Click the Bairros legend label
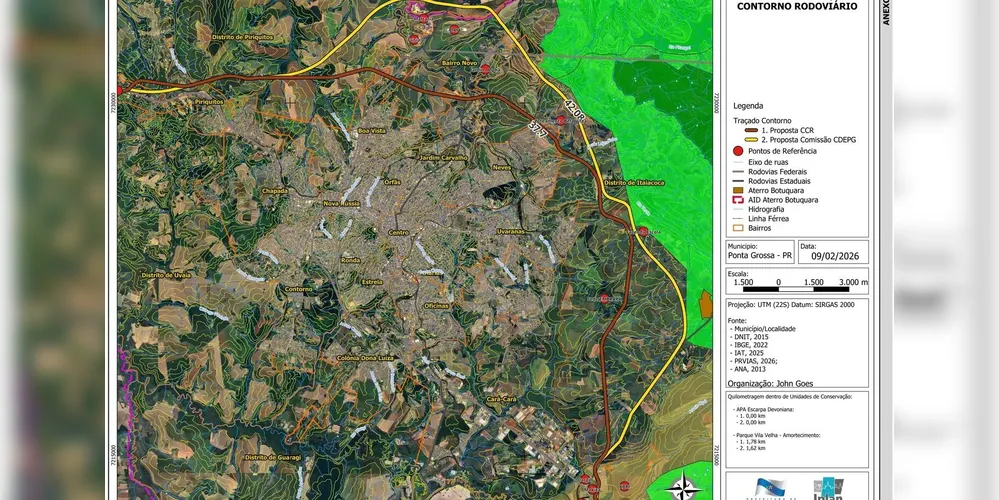Screen dimensions: 999x500 (759, 228)
